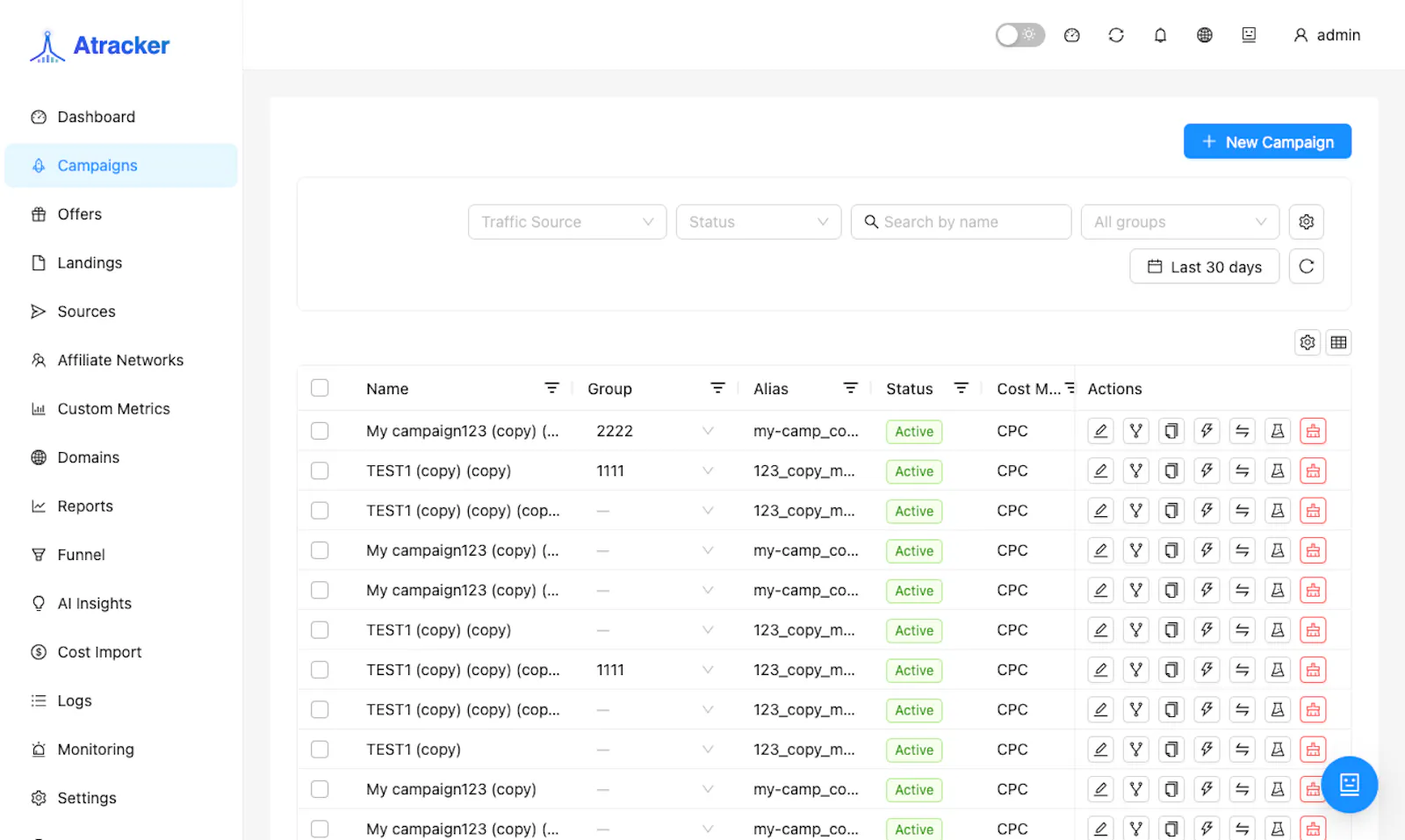Tick the My campaign123 (copy) row checkbox
This screenshot has height=840, width=1405.
pyautogui.click(x=320, y=789)
